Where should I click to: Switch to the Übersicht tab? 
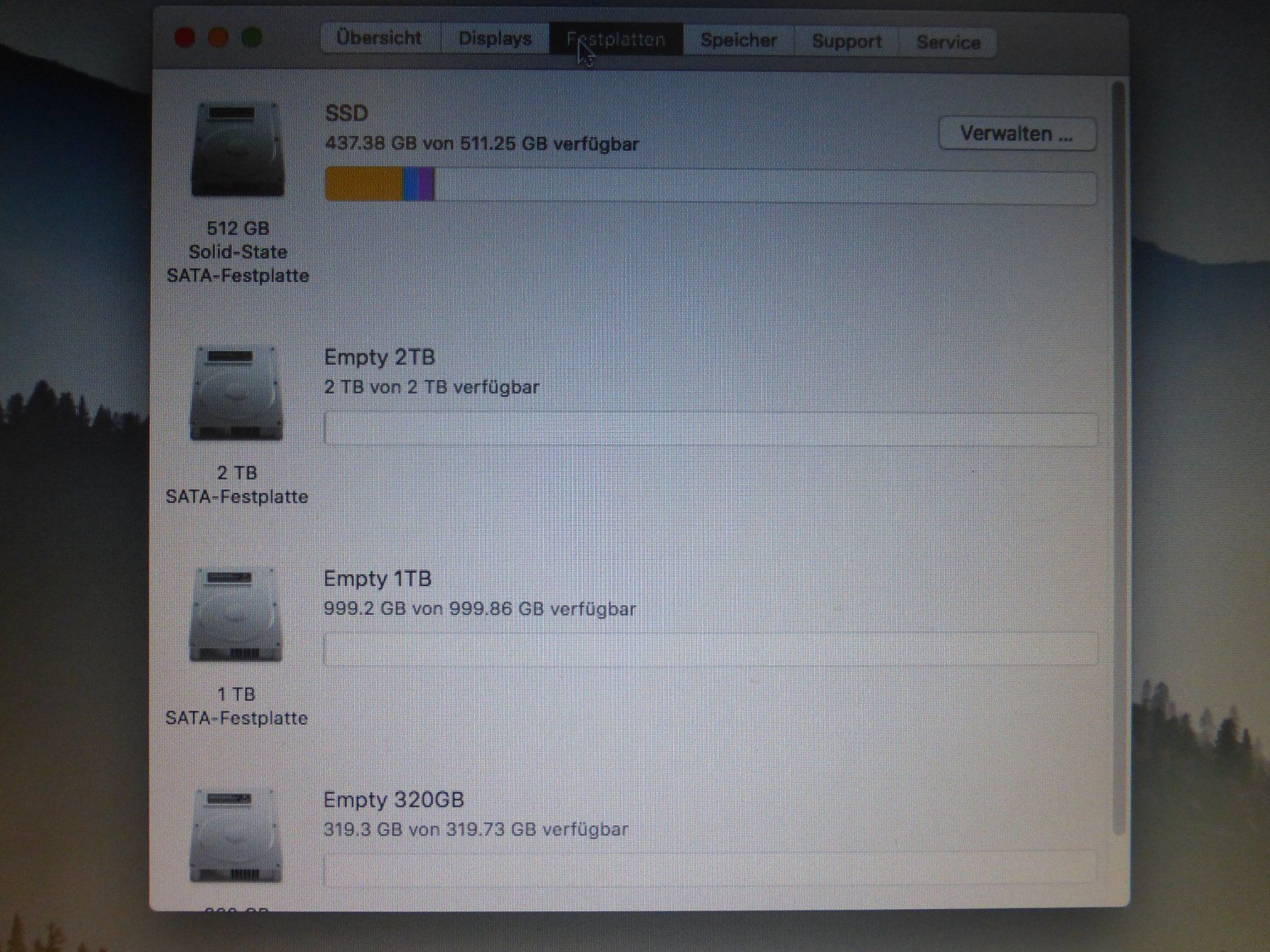click(x=380, y=37)
